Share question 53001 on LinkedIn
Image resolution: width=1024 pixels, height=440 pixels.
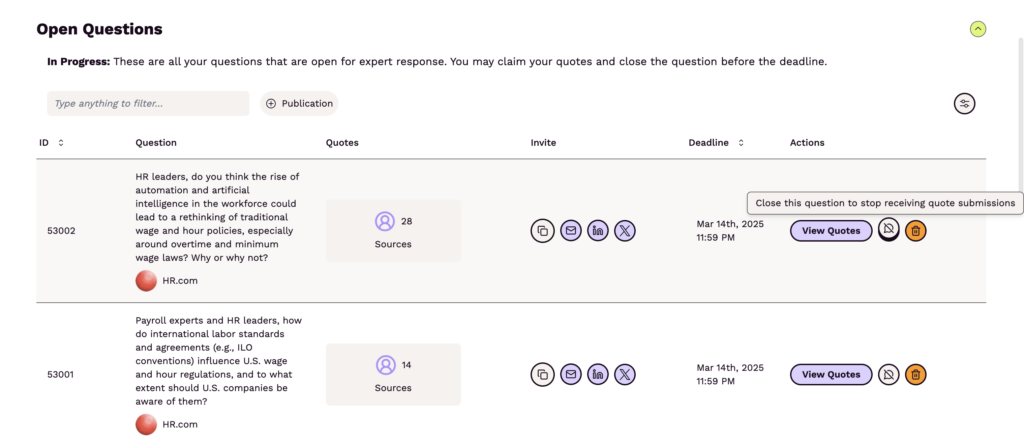tap(598, 375)
